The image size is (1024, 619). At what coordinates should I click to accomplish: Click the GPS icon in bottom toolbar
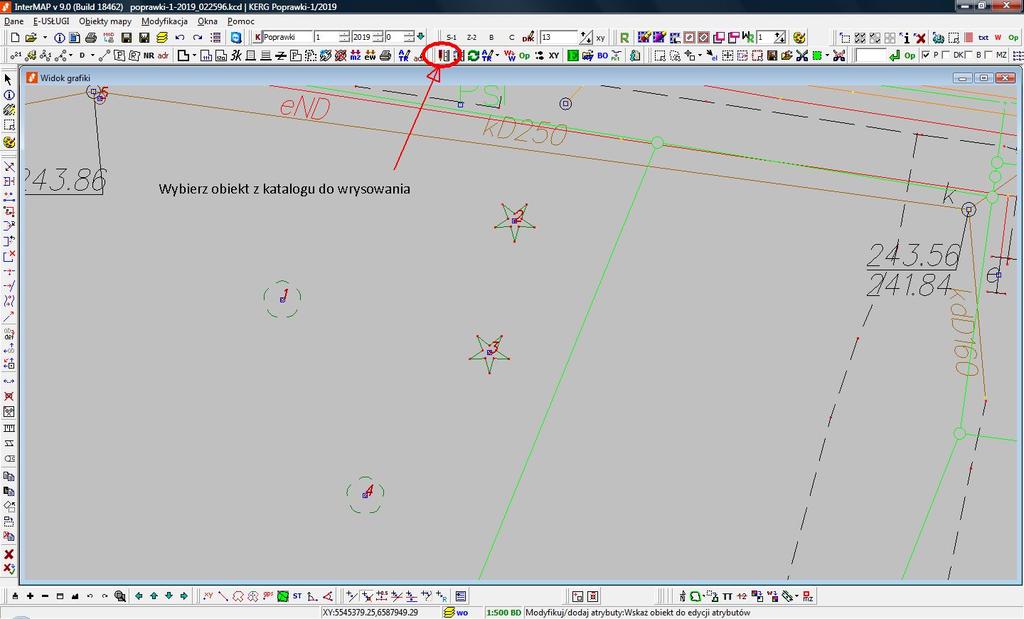click(268, 595)
